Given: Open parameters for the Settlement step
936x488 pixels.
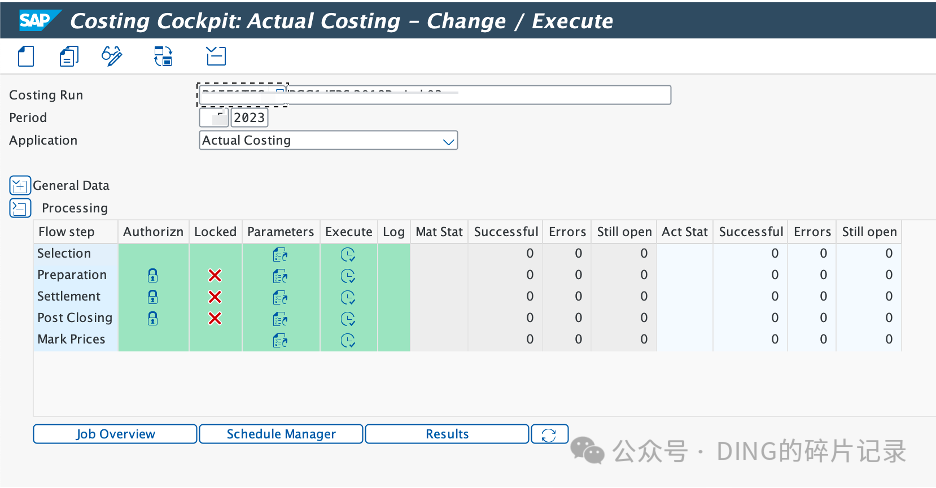Looking at the screenshot, I should (x=280, y=298).
